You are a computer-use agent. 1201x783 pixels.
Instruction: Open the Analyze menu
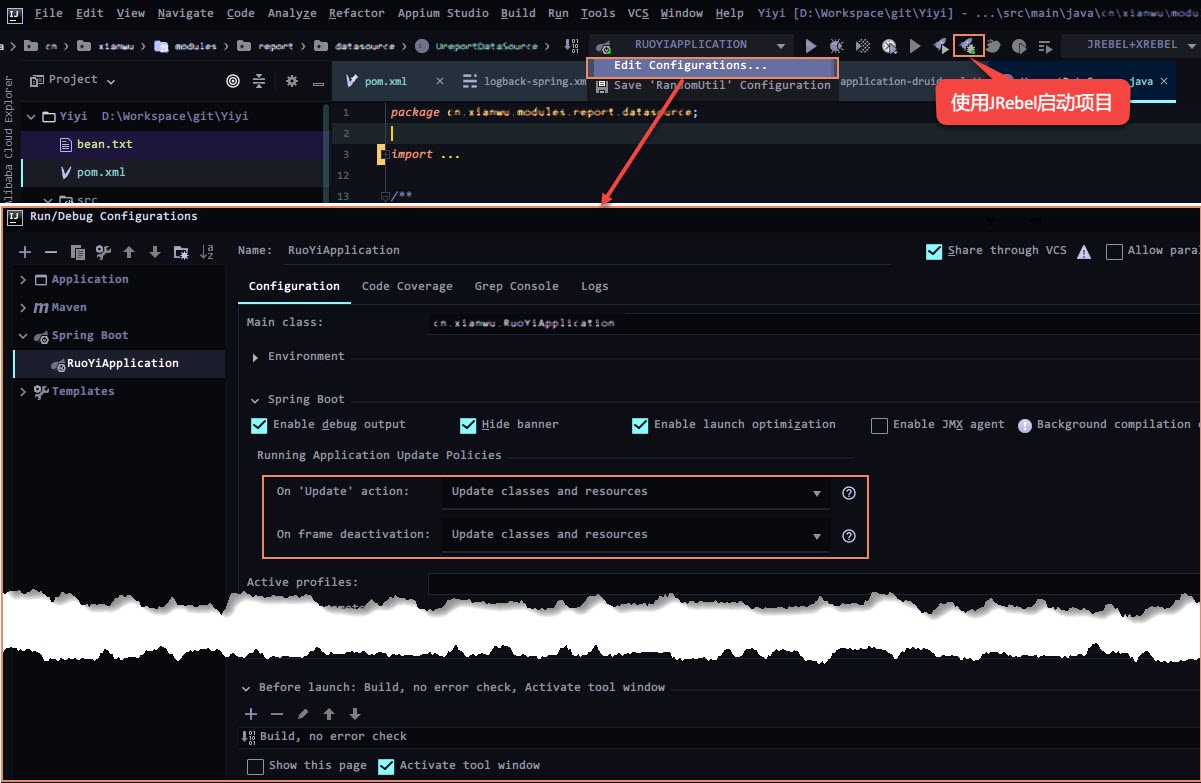click(x=292, y=13)
